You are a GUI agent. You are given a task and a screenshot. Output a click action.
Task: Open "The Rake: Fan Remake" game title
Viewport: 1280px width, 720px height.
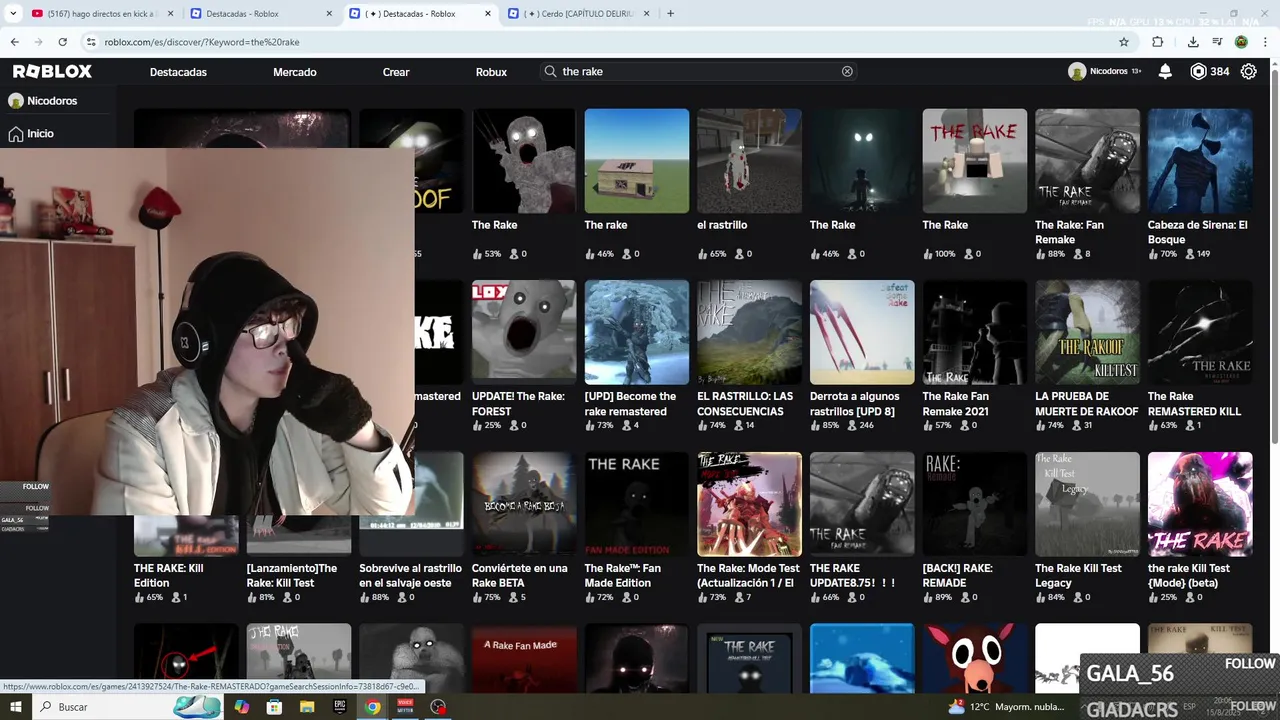pos(1069,232)
